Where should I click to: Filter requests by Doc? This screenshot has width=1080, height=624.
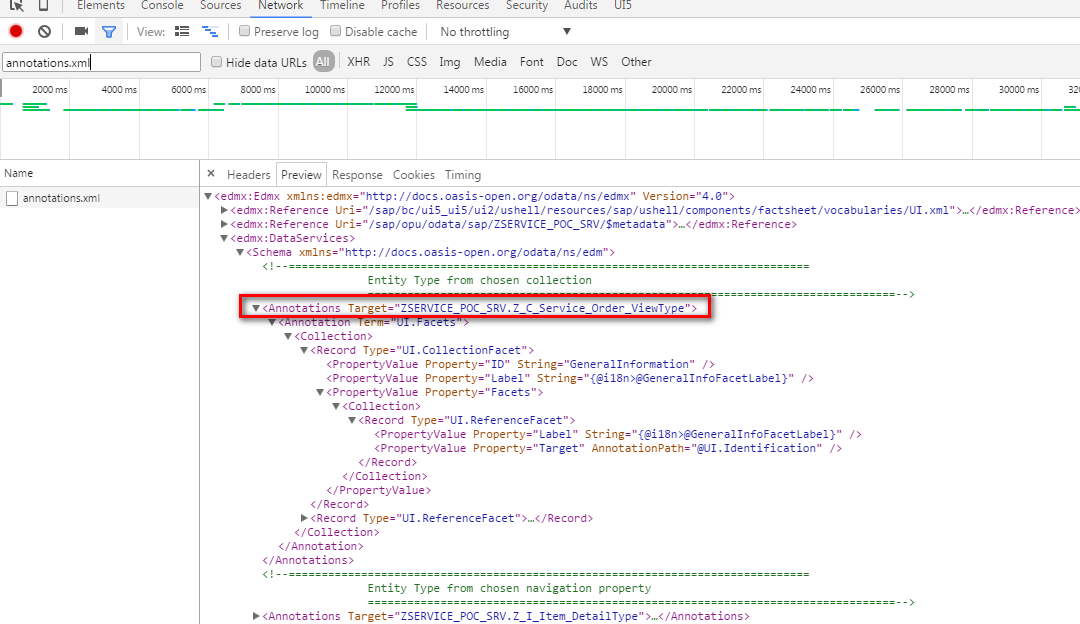click(x=567, y=62)
